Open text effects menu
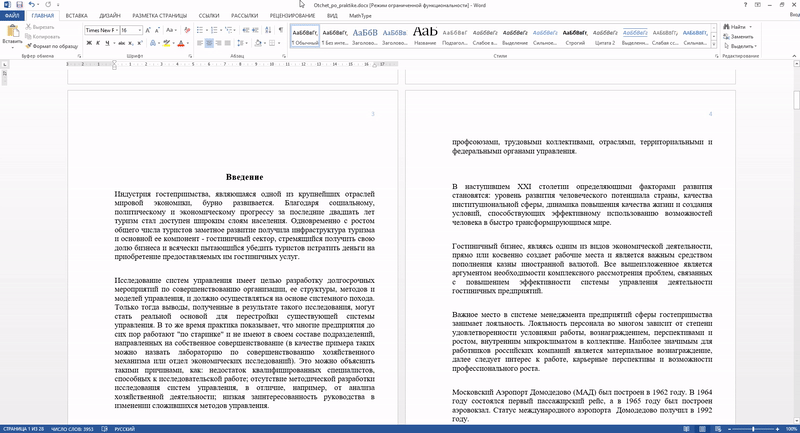This screenshot has height=433, width=800. pos(153,43)
